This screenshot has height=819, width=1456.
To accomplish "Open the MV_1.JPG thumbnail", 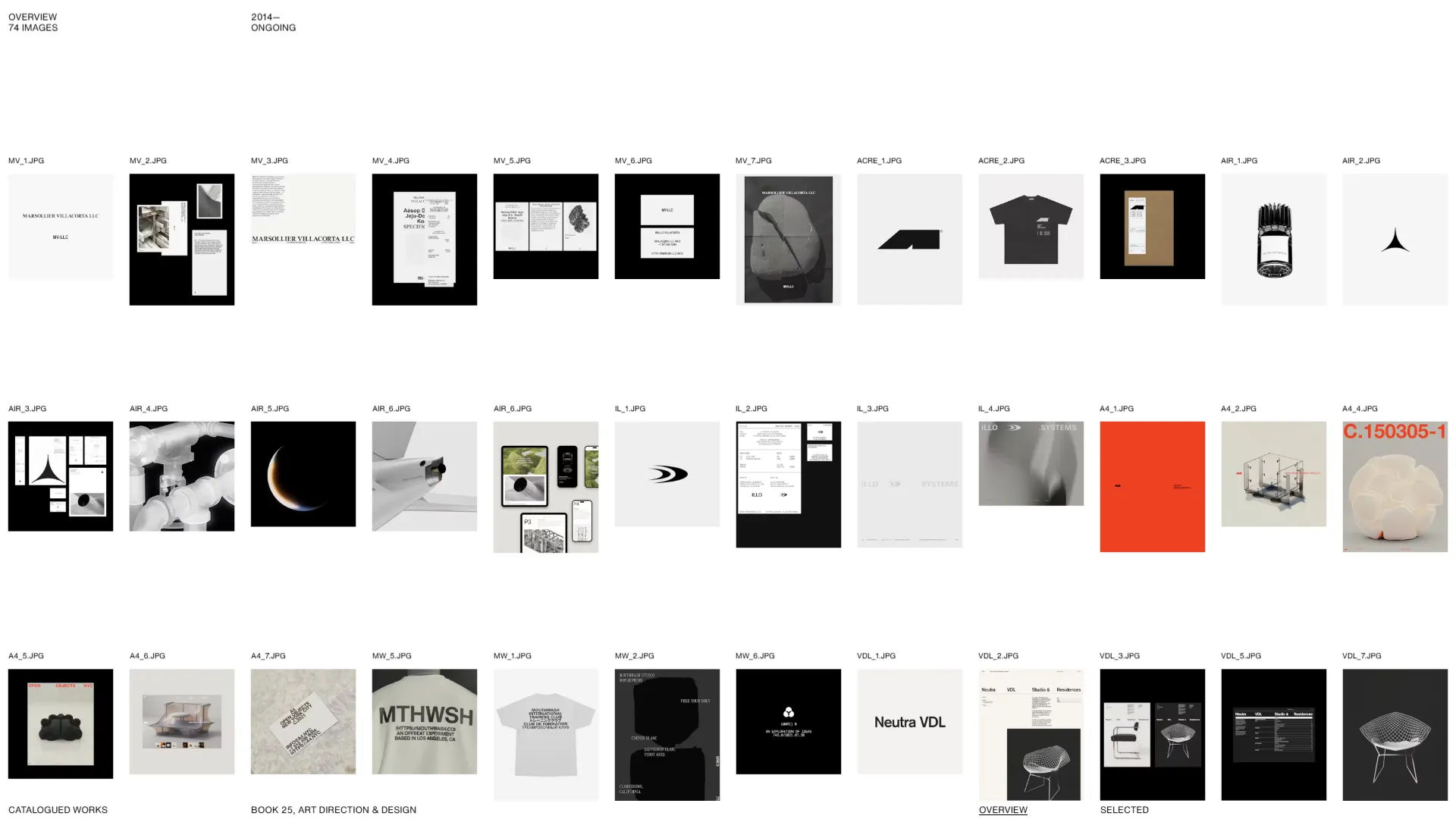I will point(61,226).
